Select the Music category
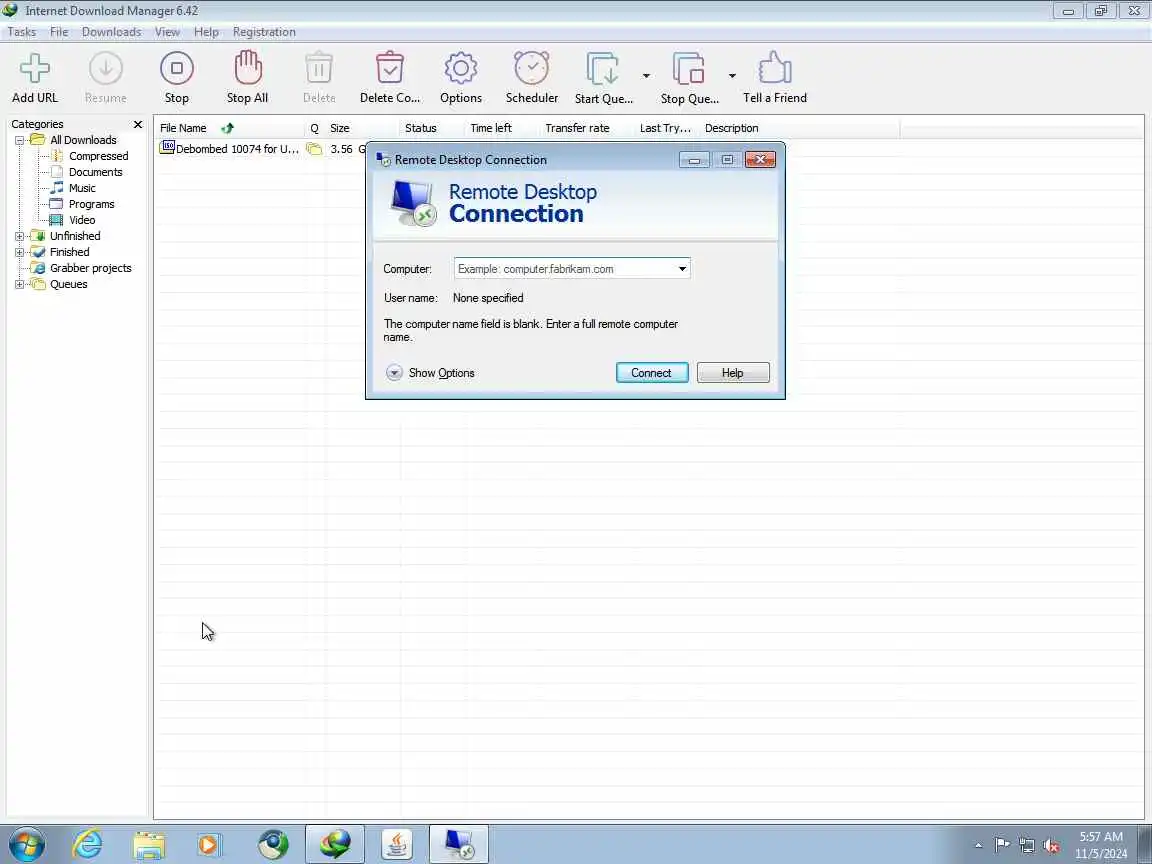Screen dimensions: 1152x864 82,188
